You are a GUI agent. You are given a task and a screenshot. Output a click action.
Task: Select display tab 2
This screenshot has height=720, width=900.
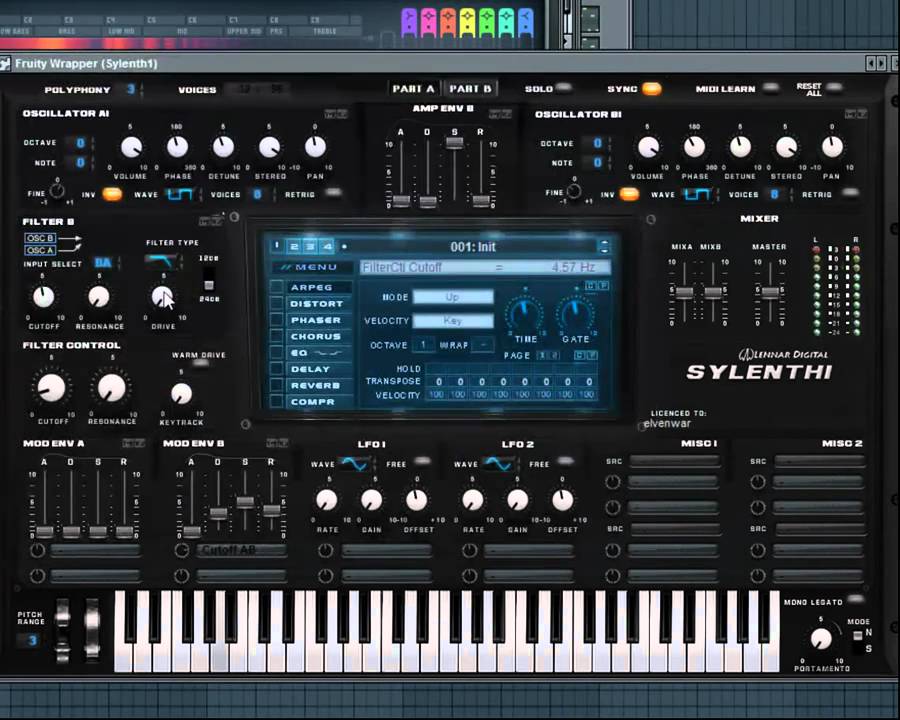pos(294,246)
